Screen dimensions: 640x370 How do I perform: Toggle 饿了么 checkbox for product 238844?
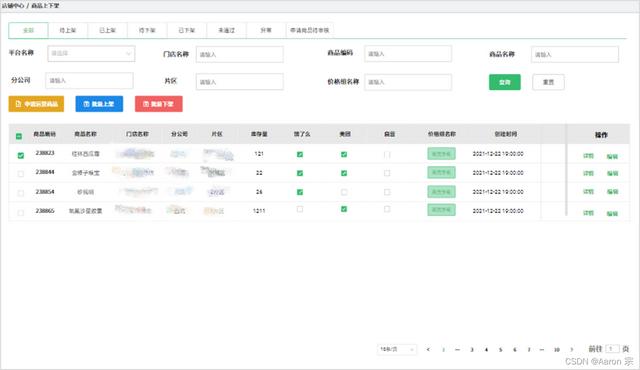click(300, 173)
